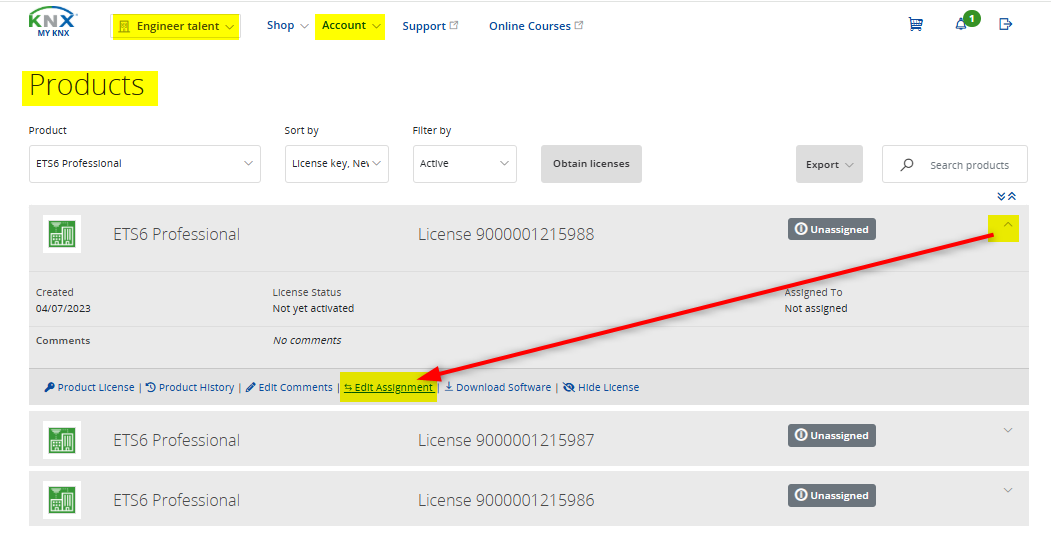This screenshot has height=548, width=1051.
Task: Open the Export dropdown button
Action: click(829, 164)
